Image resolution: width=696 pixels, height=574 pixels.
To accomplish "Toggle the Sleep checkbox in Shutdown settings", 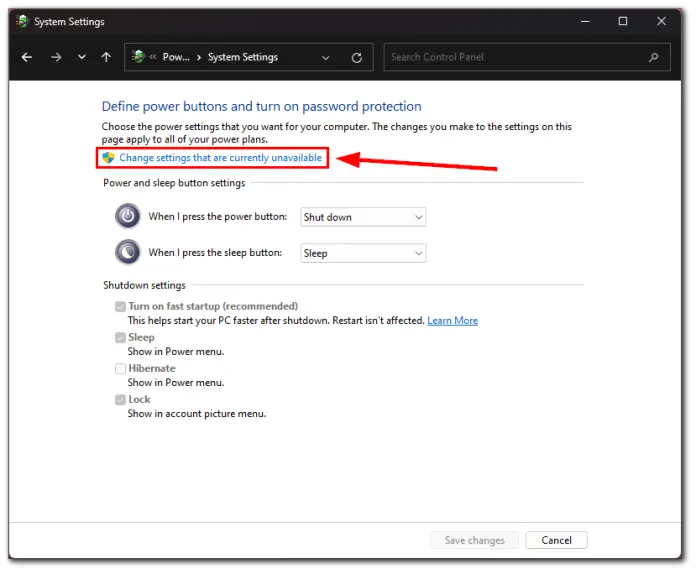I will point(120,338).
